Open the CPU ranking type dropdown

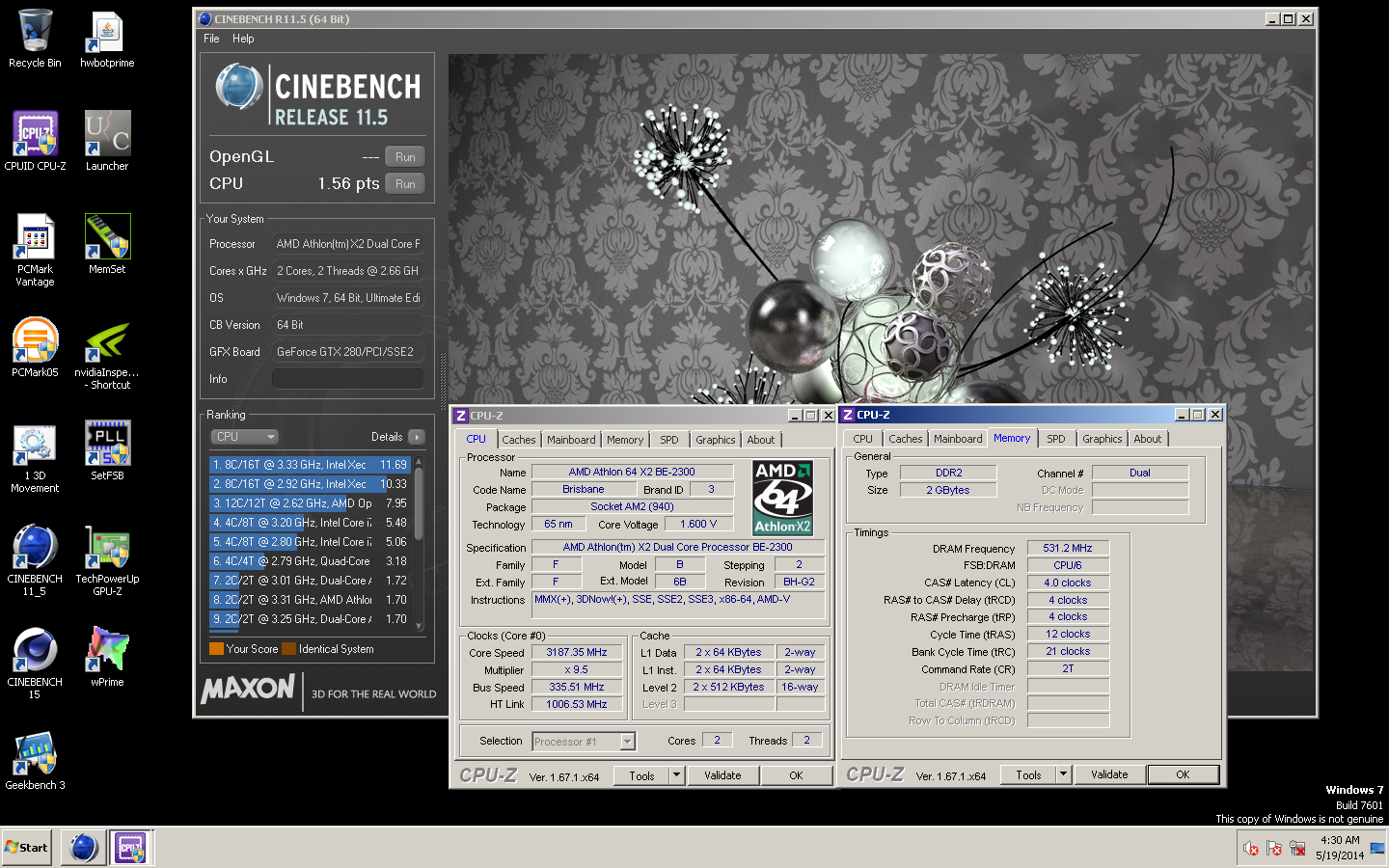245,437
